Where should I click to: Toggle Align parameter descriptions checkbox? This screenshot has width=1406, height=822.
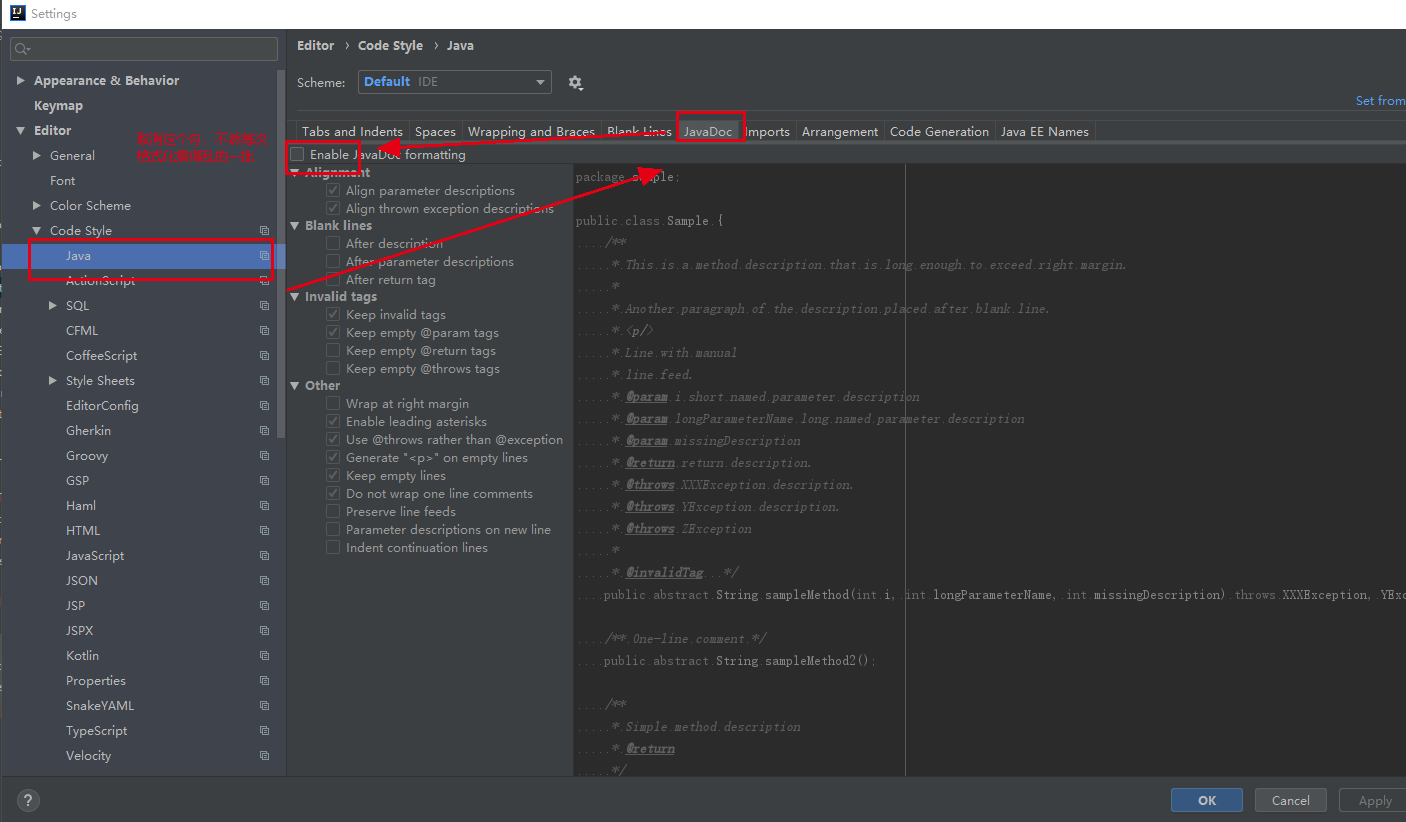[333, 191]
